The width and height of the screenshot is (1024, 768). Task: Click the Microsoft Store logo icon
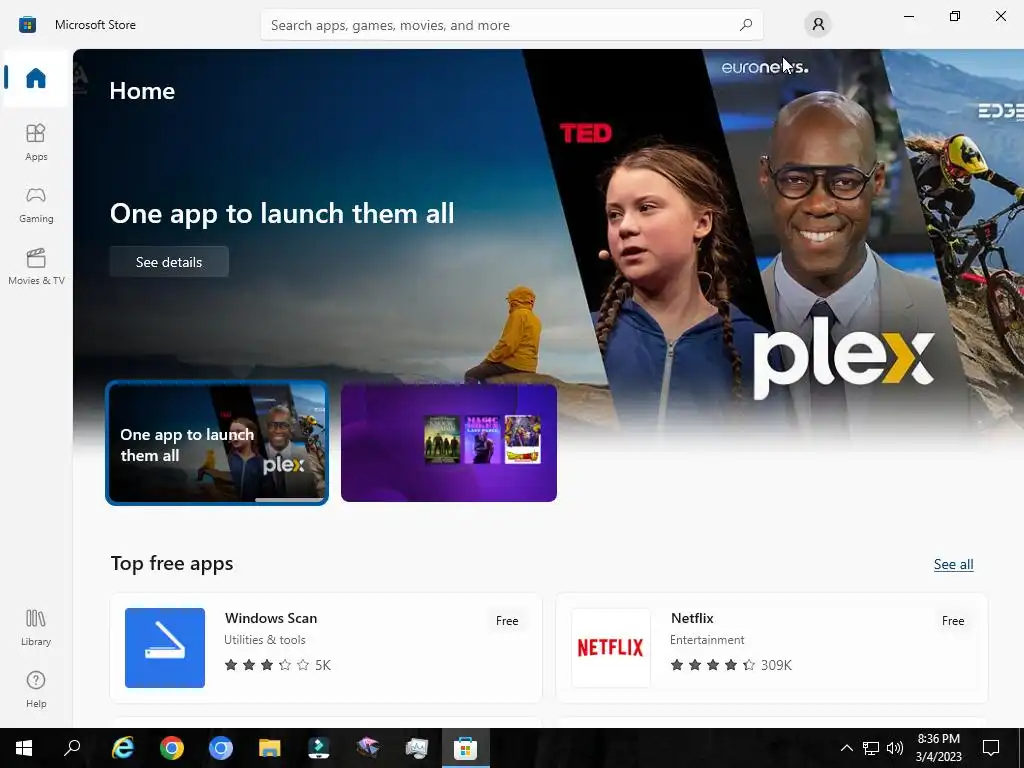(x=27, y=25)
